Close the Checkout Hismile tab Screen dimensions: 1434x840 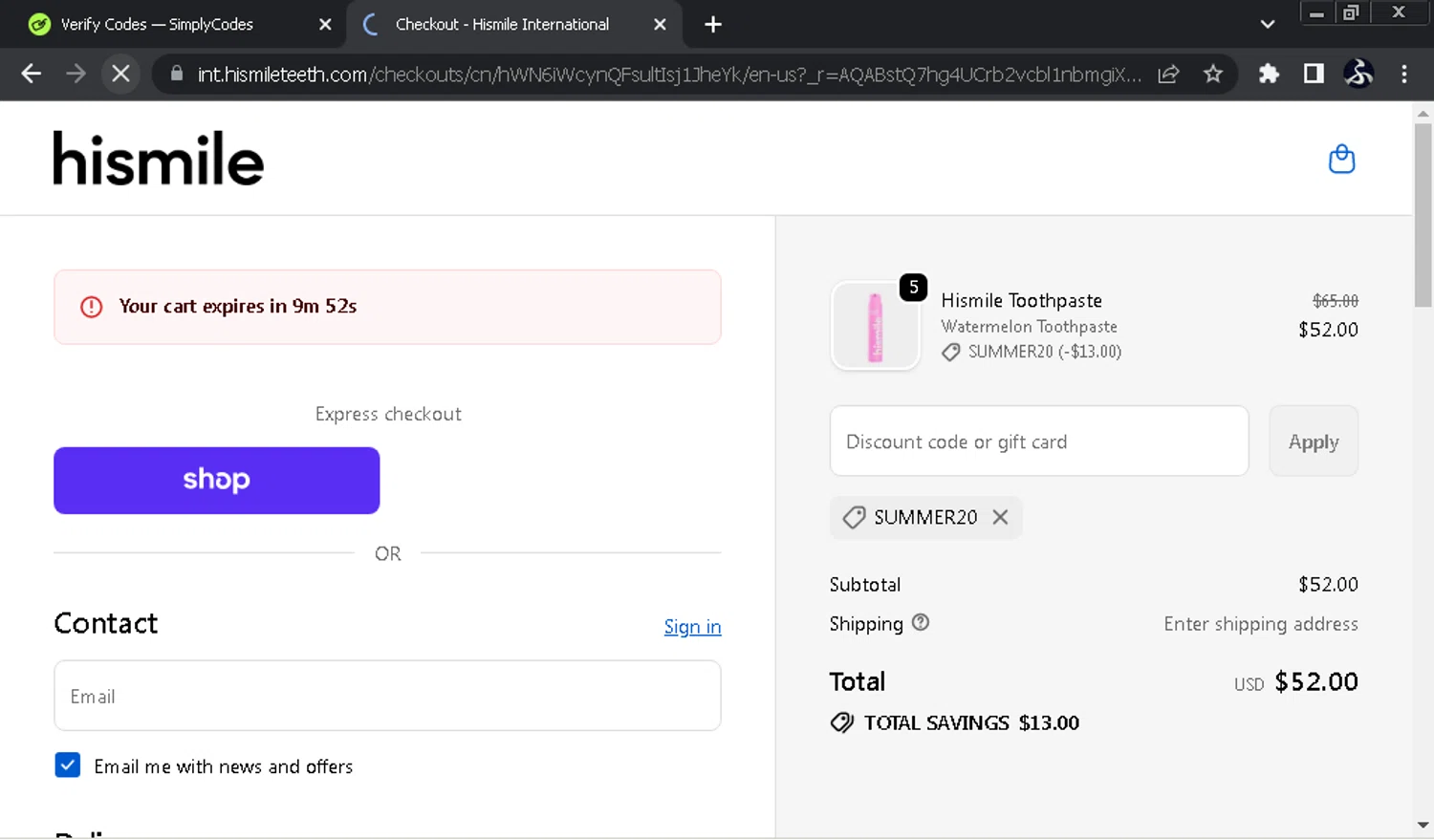tap(660, 25)
